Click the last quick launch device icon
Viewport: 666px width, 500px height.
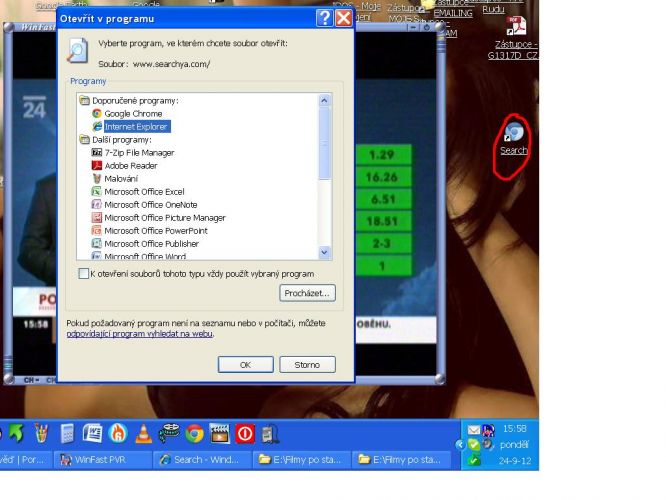tap(270, 434)
